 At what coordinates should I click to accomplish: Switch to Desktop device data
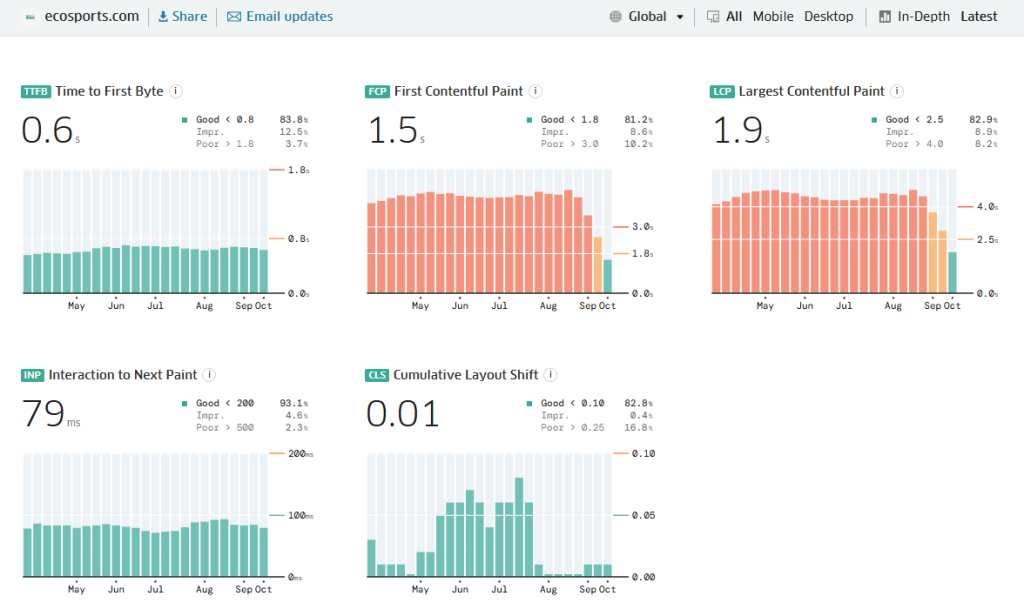click(x=829, y=17)
